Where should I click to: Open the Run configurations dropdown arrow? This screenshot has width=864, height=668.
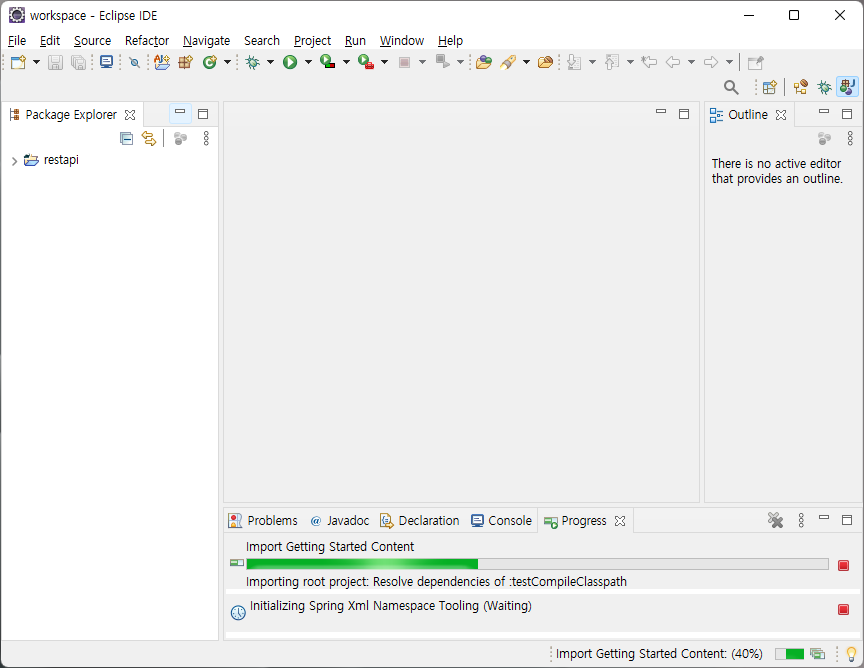click(x=308, y=62)
